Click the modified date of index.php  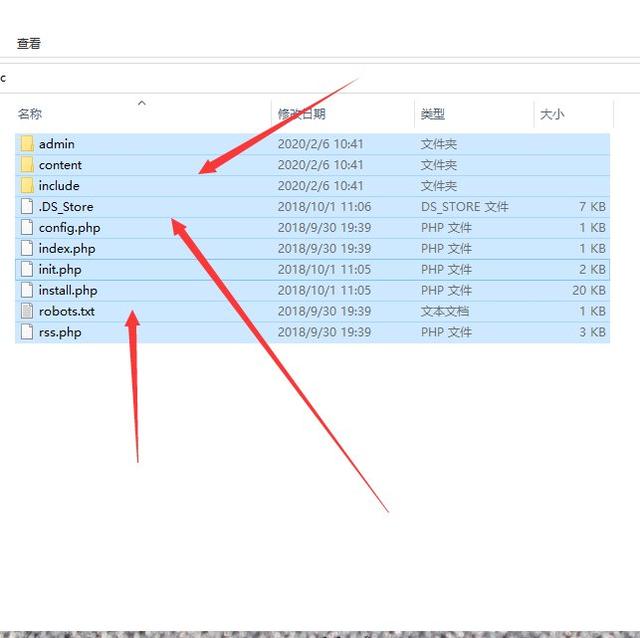(324, 249)
